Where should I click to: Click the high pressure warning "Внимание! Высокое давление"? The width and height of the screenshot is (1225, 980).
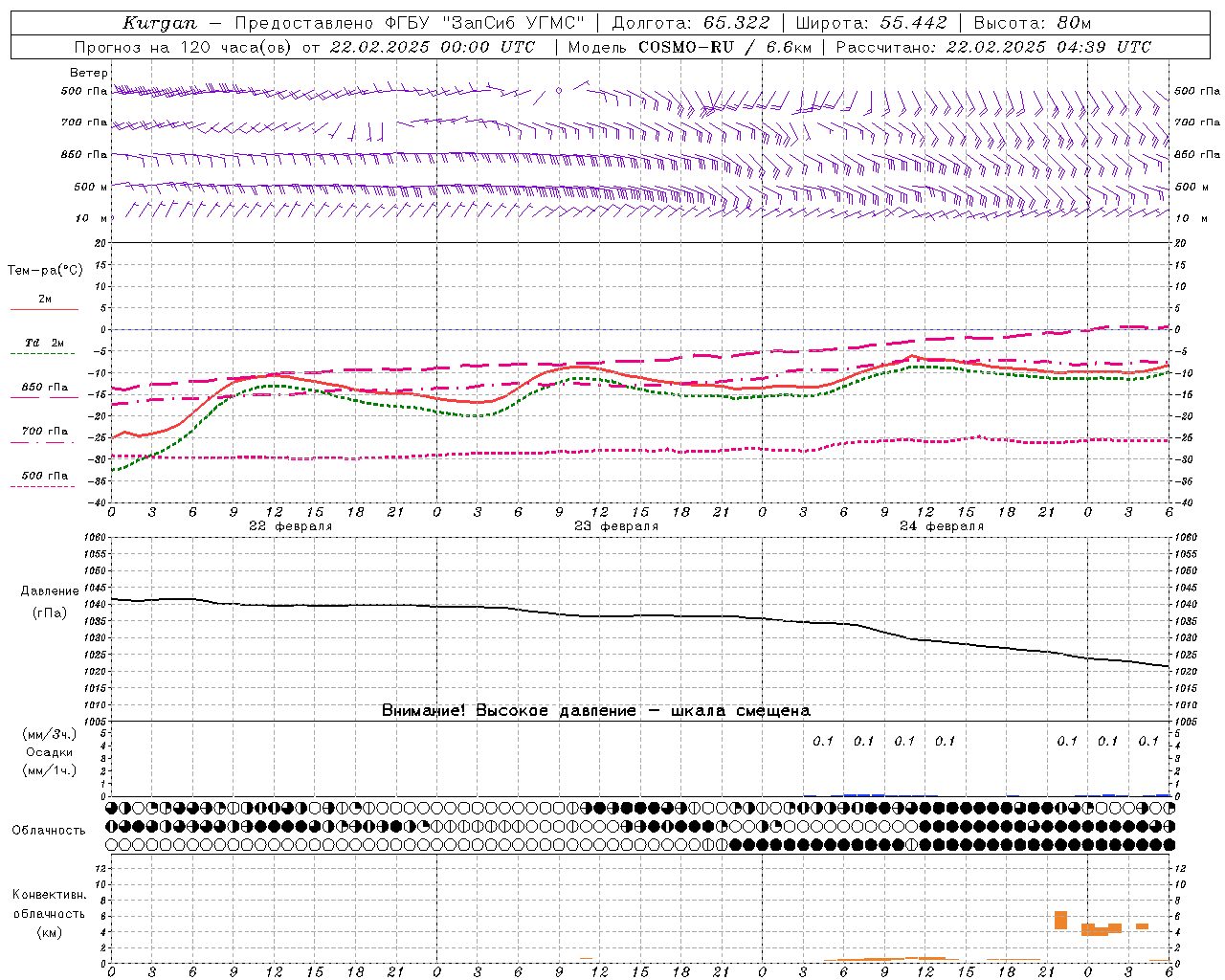509,711
